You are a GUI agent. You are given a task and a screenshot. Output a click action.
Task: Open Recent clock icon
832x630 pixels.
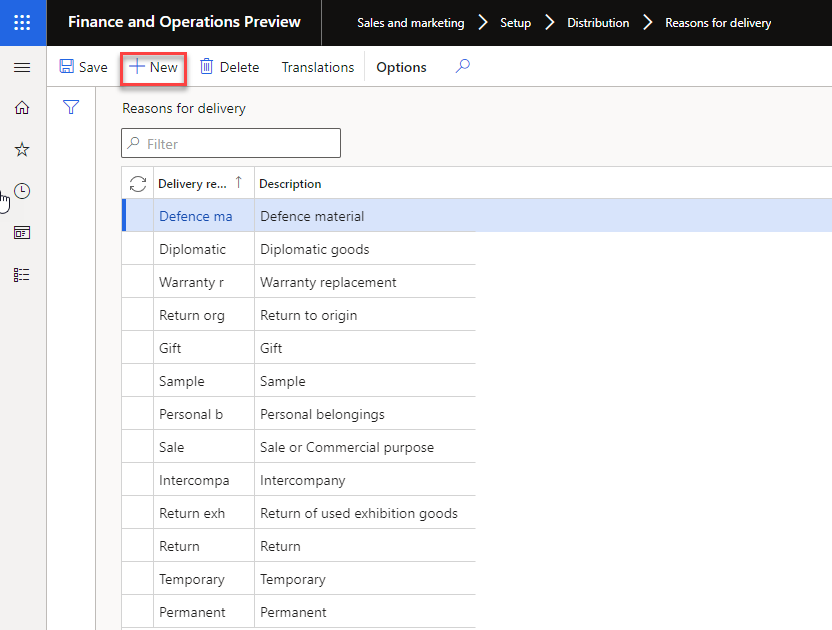click(x=22, y=191)
